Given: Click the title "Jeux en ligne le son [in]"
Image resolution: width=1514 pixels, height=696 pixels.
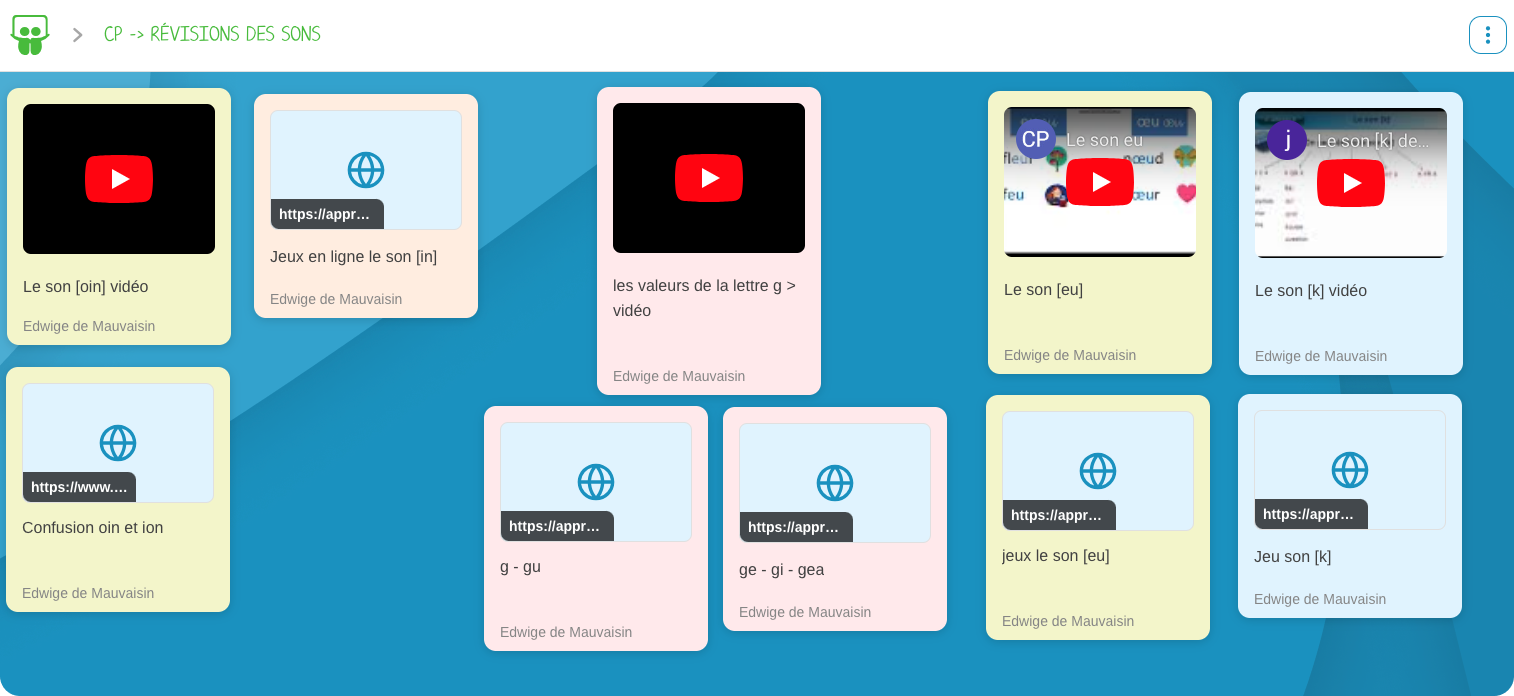Looking at the screenshot, I should (352, 256).
